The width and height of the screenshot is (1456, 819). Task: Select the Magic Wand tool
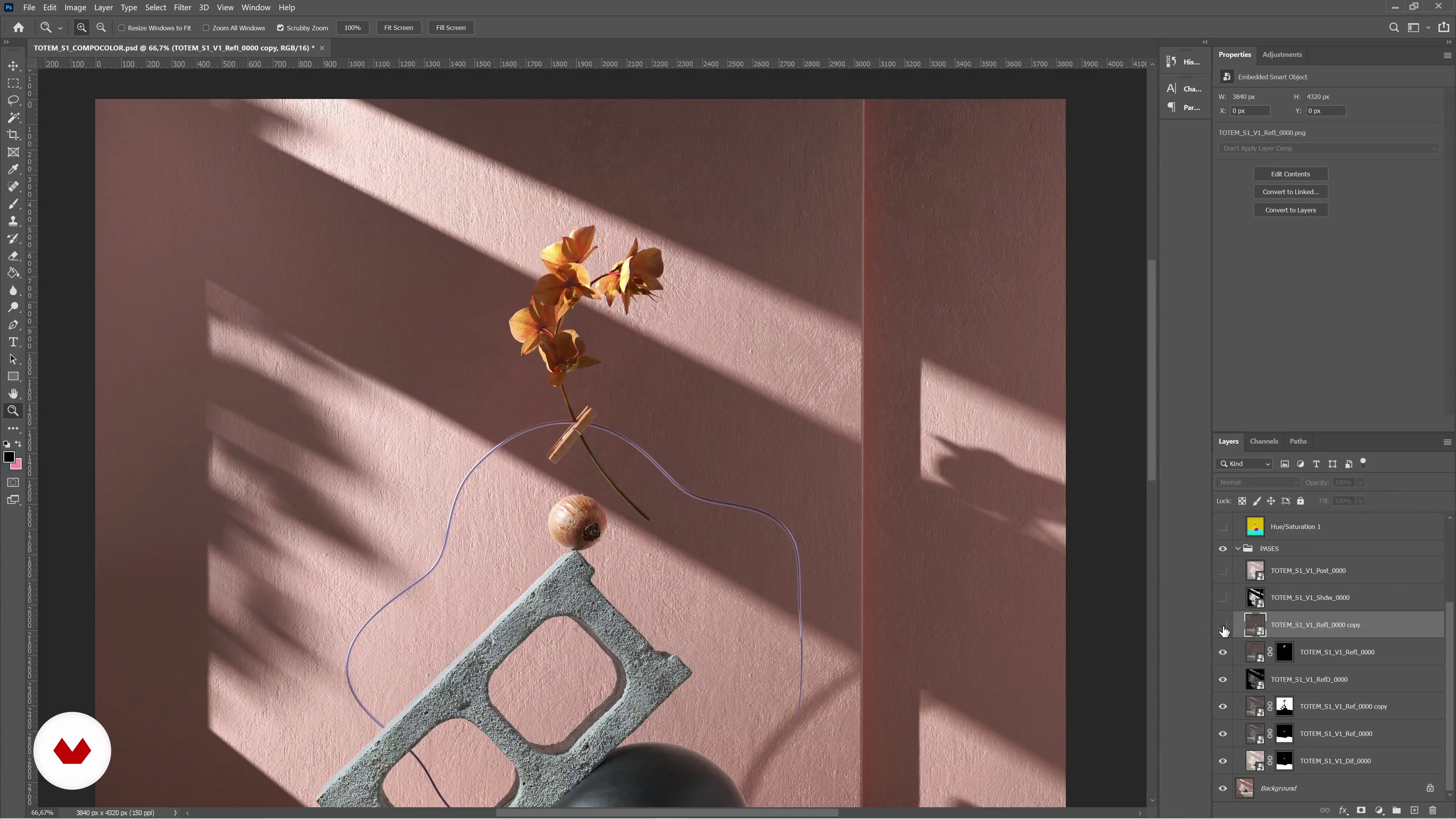click(13, 118)
